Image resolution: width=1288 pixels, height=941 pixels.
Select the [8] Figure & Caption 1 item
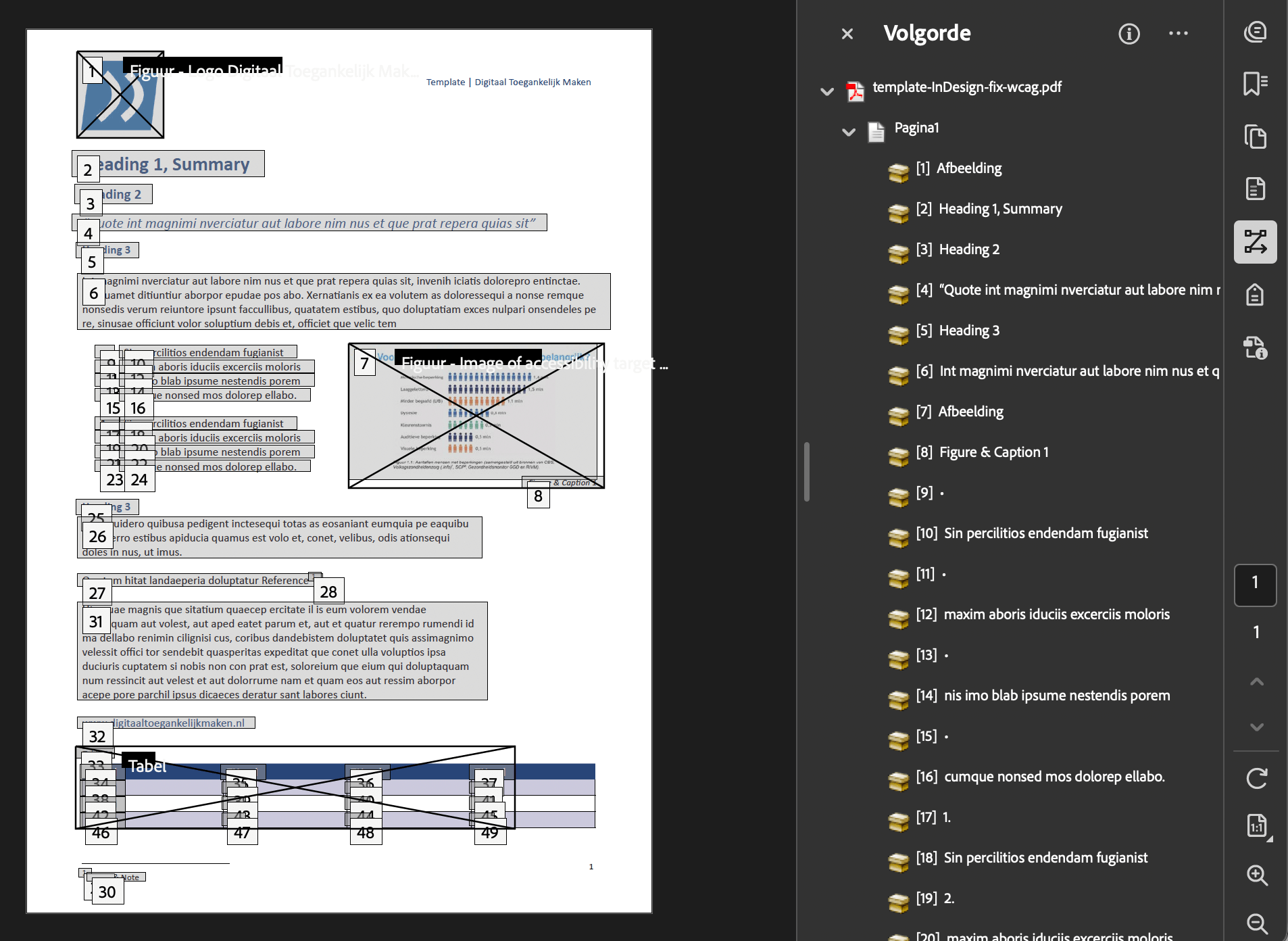pyautogui.click(x=993, y=452)
